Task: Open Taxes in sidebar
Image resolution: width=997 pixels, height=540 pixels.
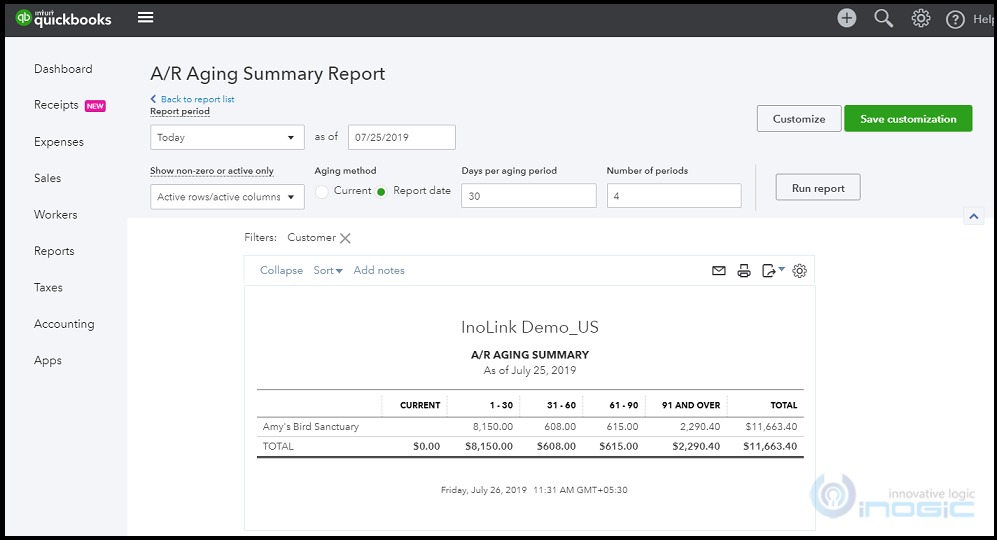Action: (48, 287)
